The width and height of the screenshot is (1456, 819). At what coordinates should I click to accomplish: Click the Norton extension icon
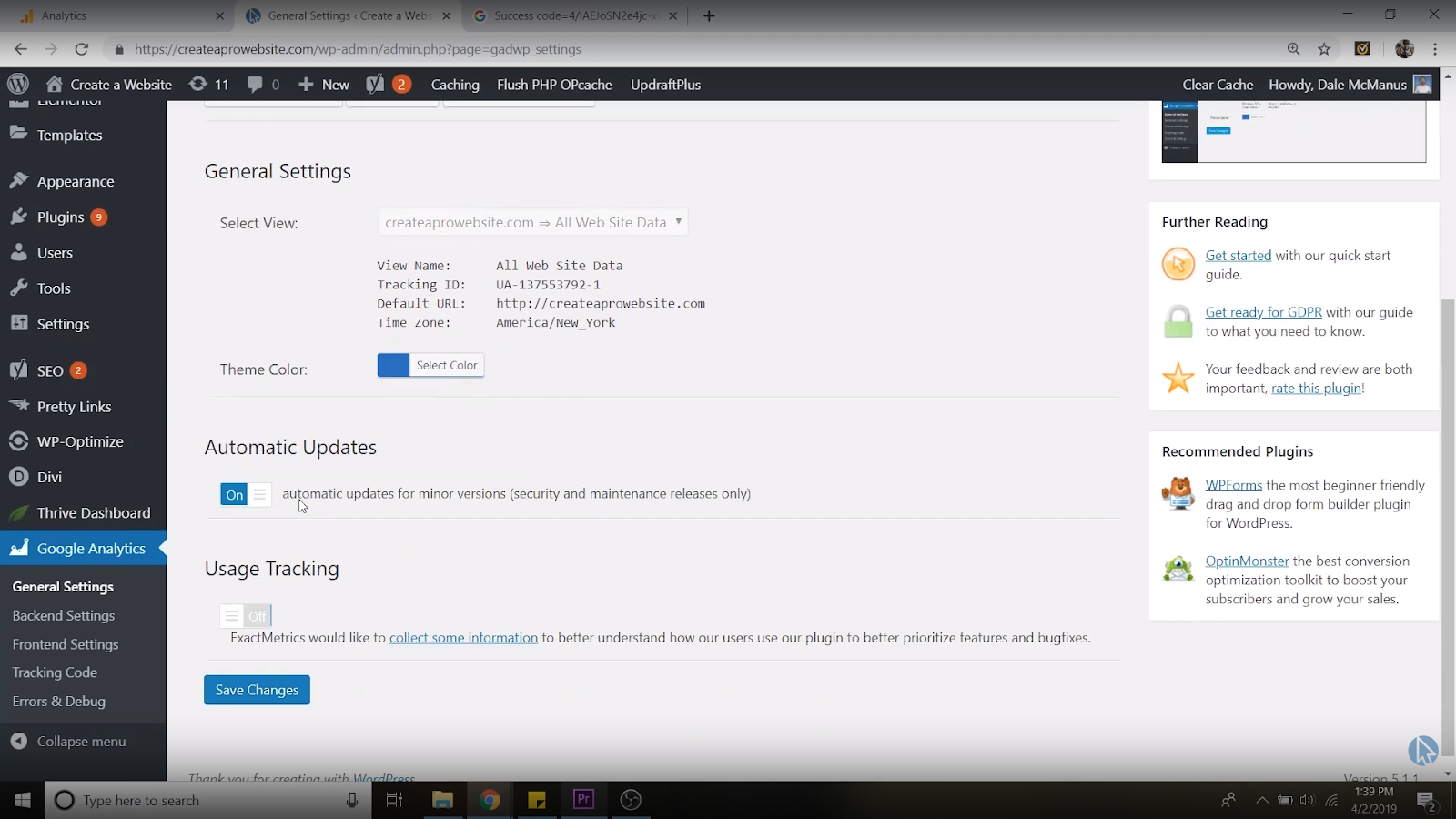[x=1362, y=49]
